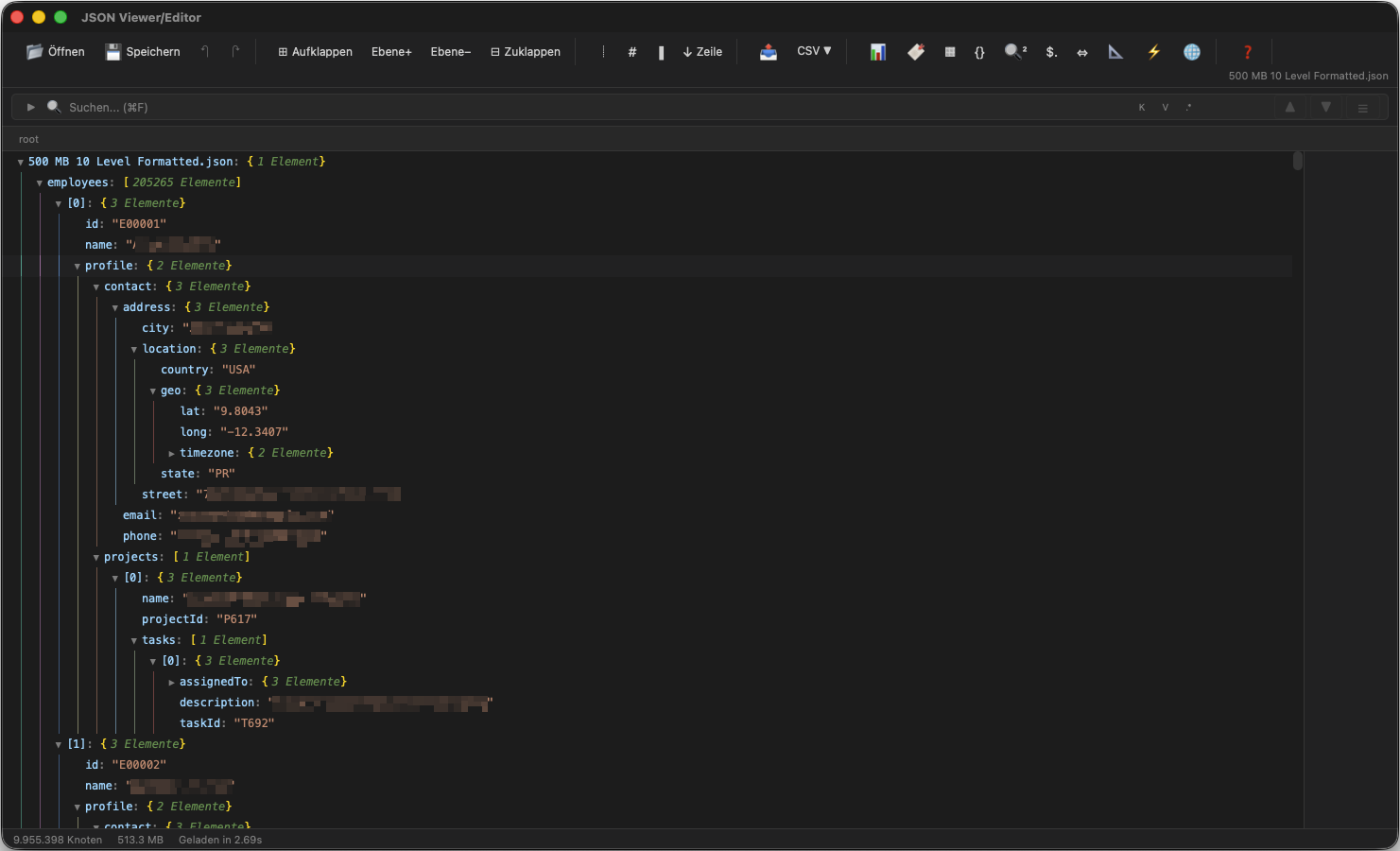Expand all nodes with Aufklappen

click(x=315, y=52)
